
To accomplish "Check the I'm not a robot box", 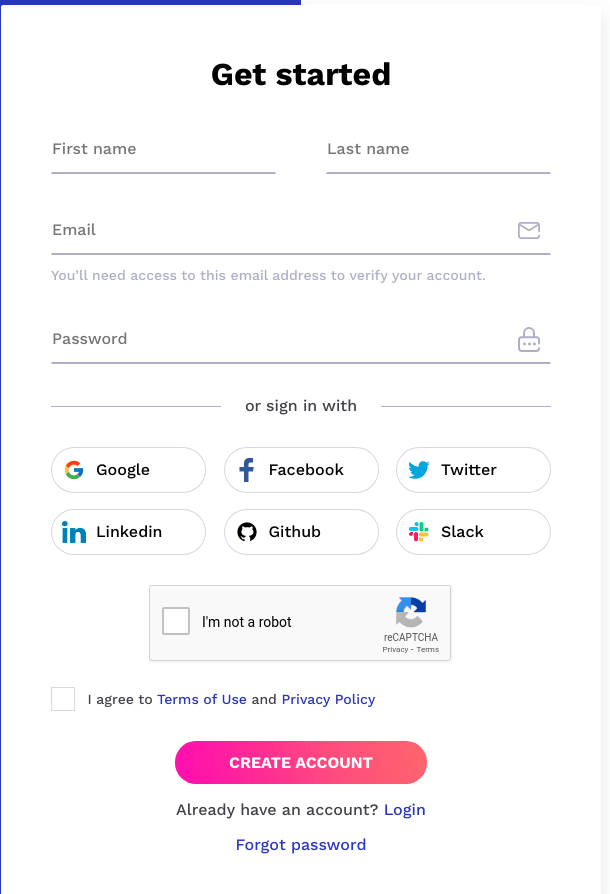I will pos(176,621).
